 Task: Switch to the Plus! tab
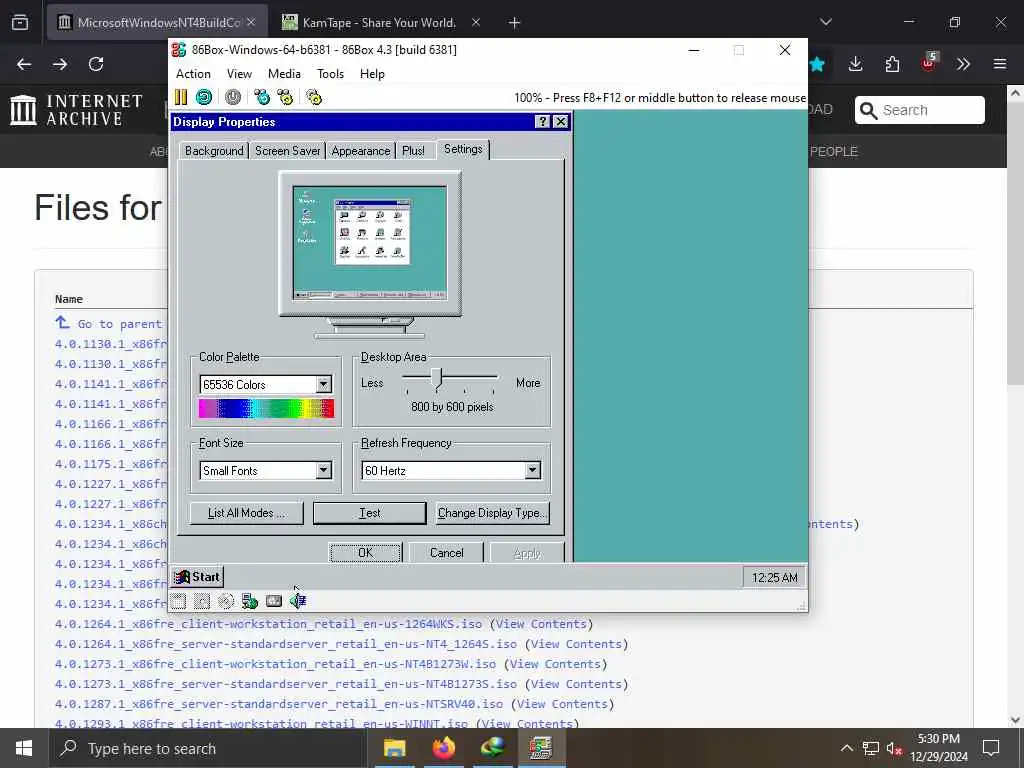tap(413, 151)
